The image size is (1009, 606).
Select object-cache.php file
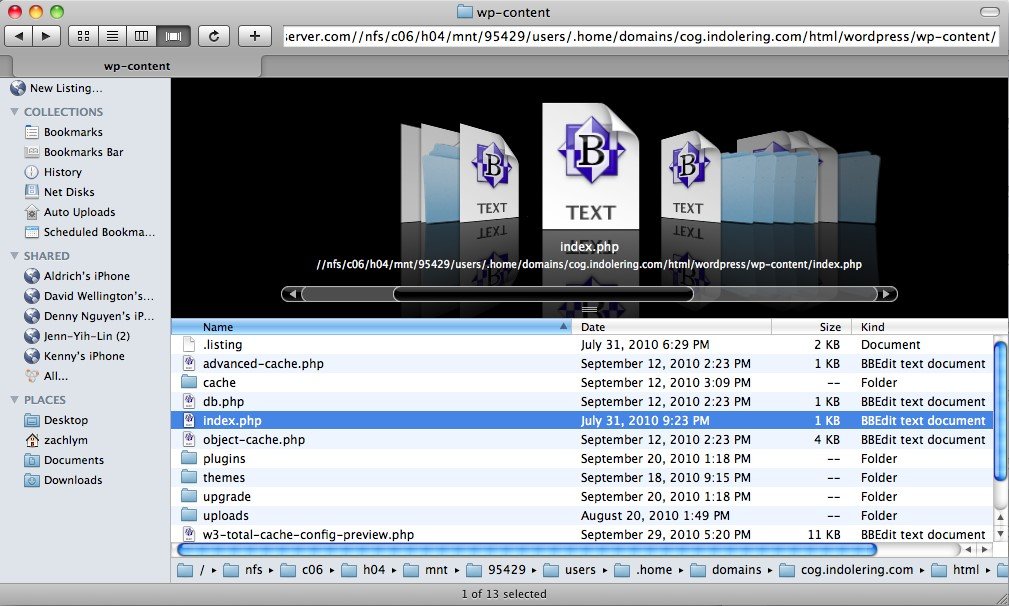tap(582, 439)
